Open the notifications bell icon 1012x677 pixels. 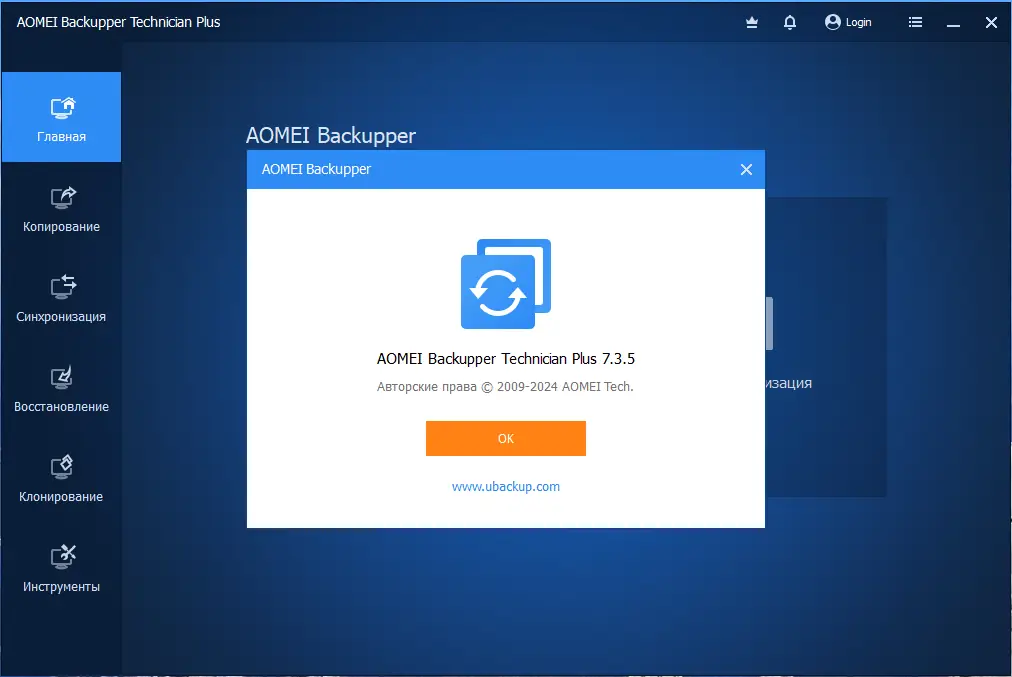pos(790,22)
